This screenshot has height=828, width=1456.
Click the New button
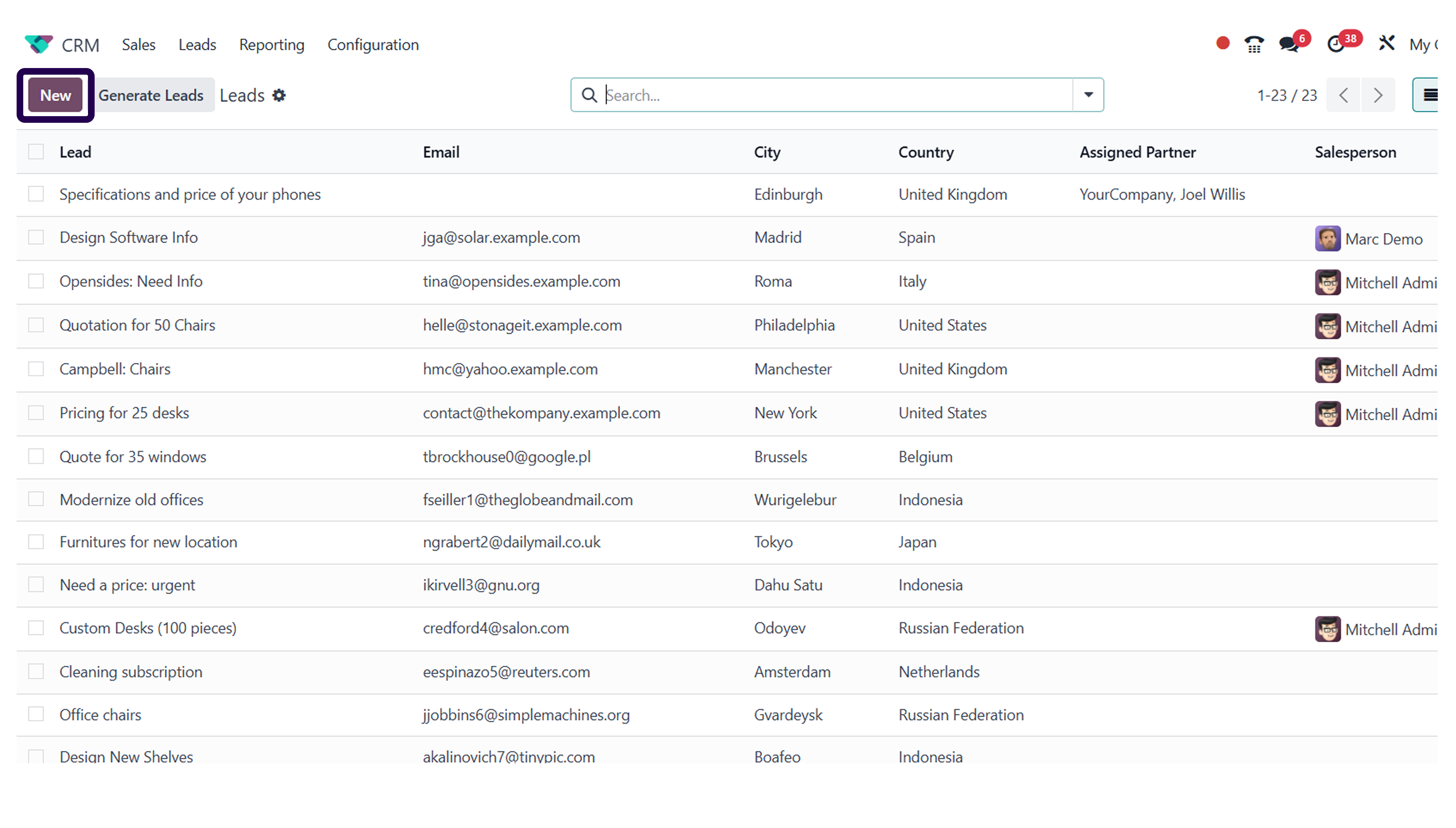[x=55, y=95]
